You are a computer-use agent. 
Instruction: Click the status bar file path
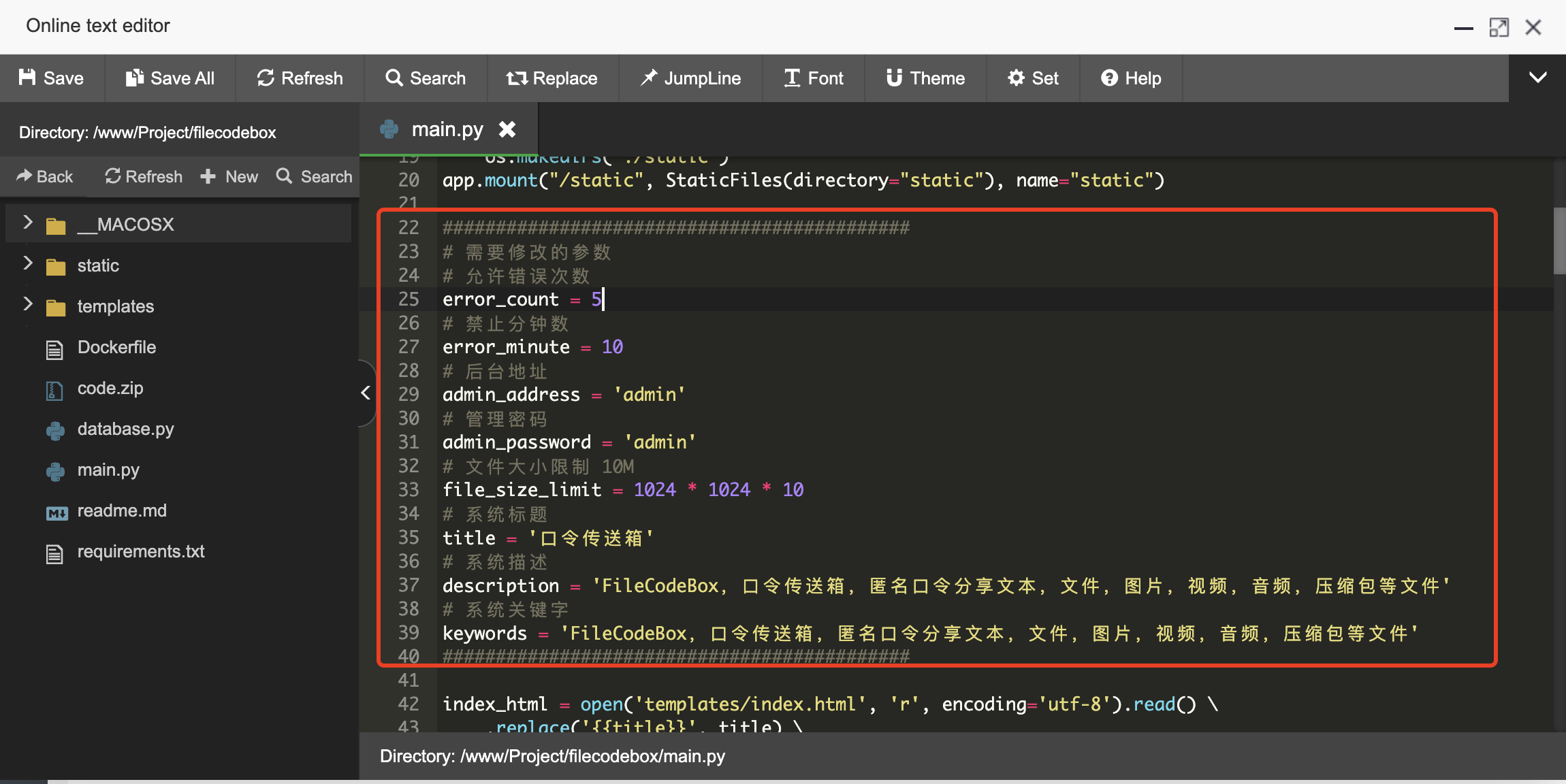[x=552, y=756]
